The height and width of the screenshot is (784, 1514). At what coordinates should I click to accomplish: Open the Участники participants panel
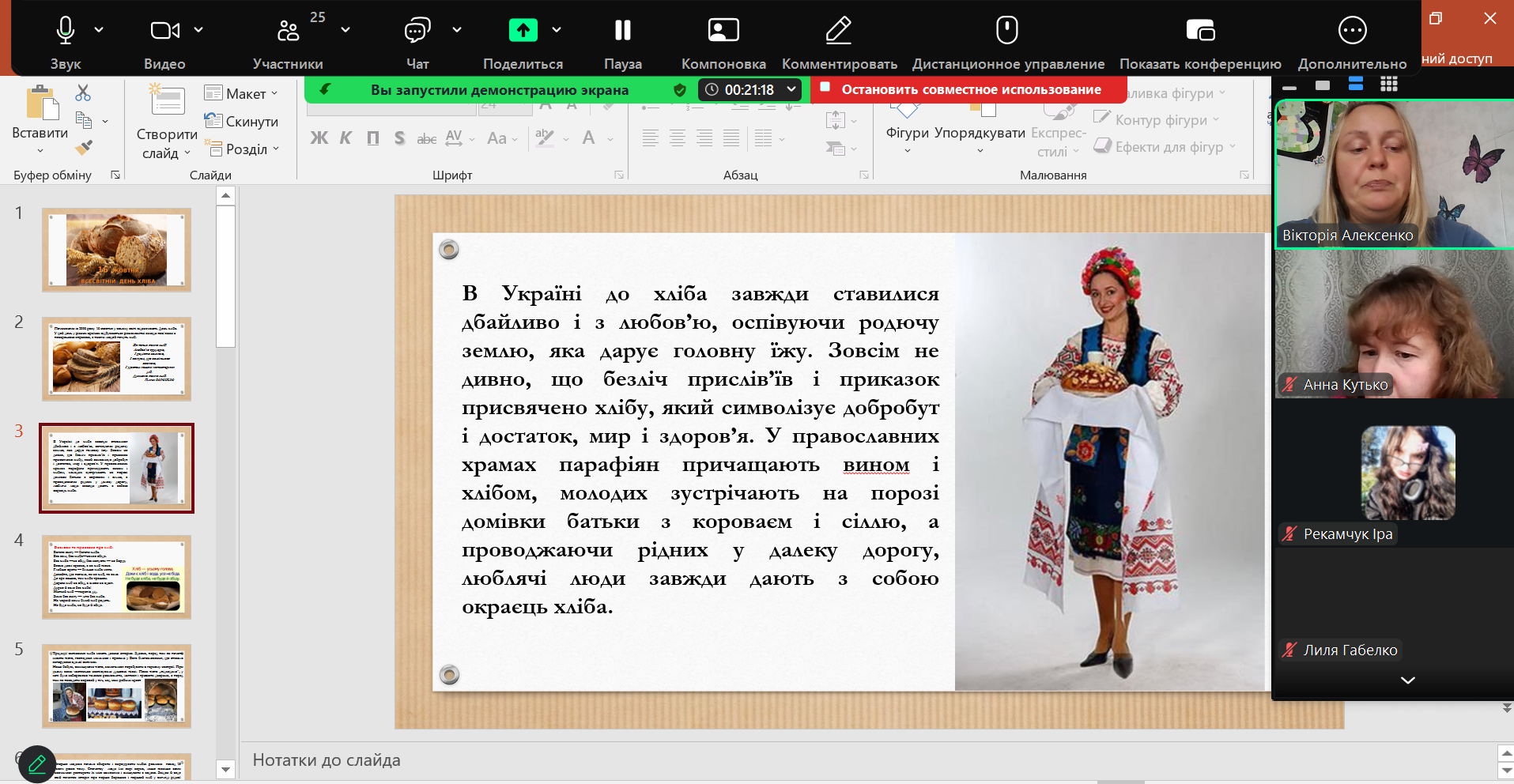(x=288, y=31)
